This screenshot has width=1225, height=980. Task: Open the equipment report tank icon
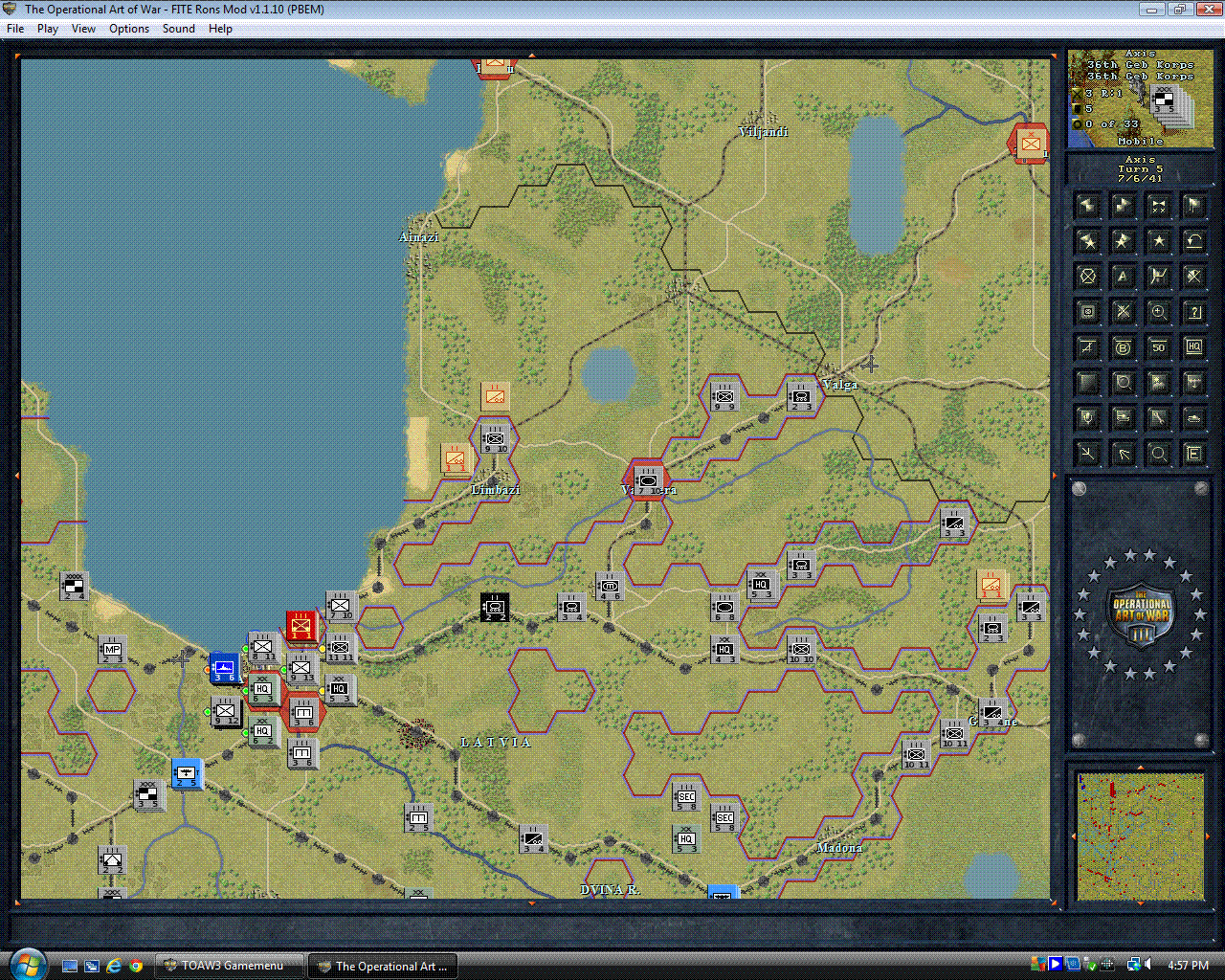click(x=1193, y=417)
